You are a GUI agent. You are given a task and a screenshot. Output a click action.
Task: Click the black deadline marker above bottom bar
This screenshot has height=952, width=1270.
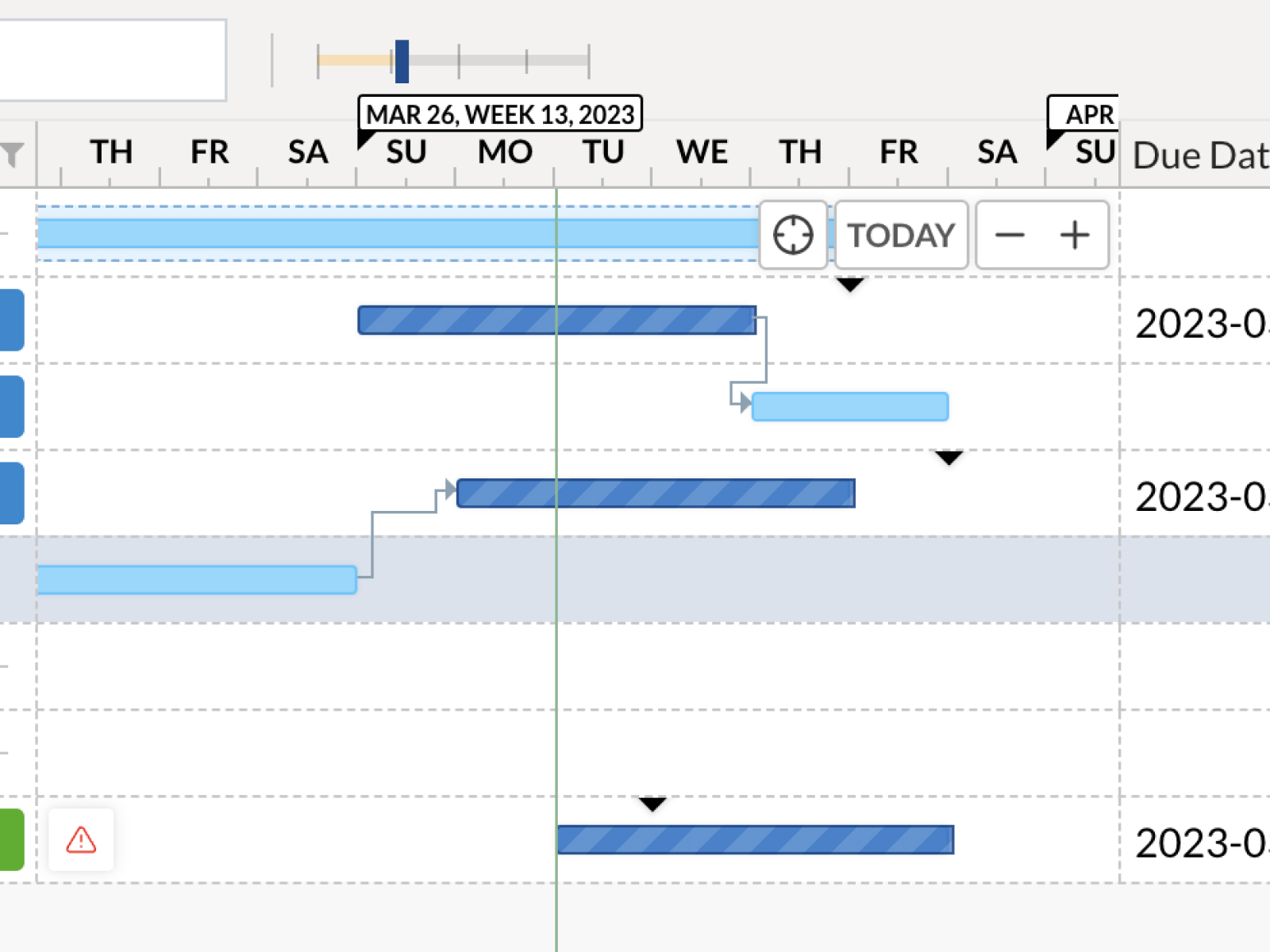tap(652, 804)
